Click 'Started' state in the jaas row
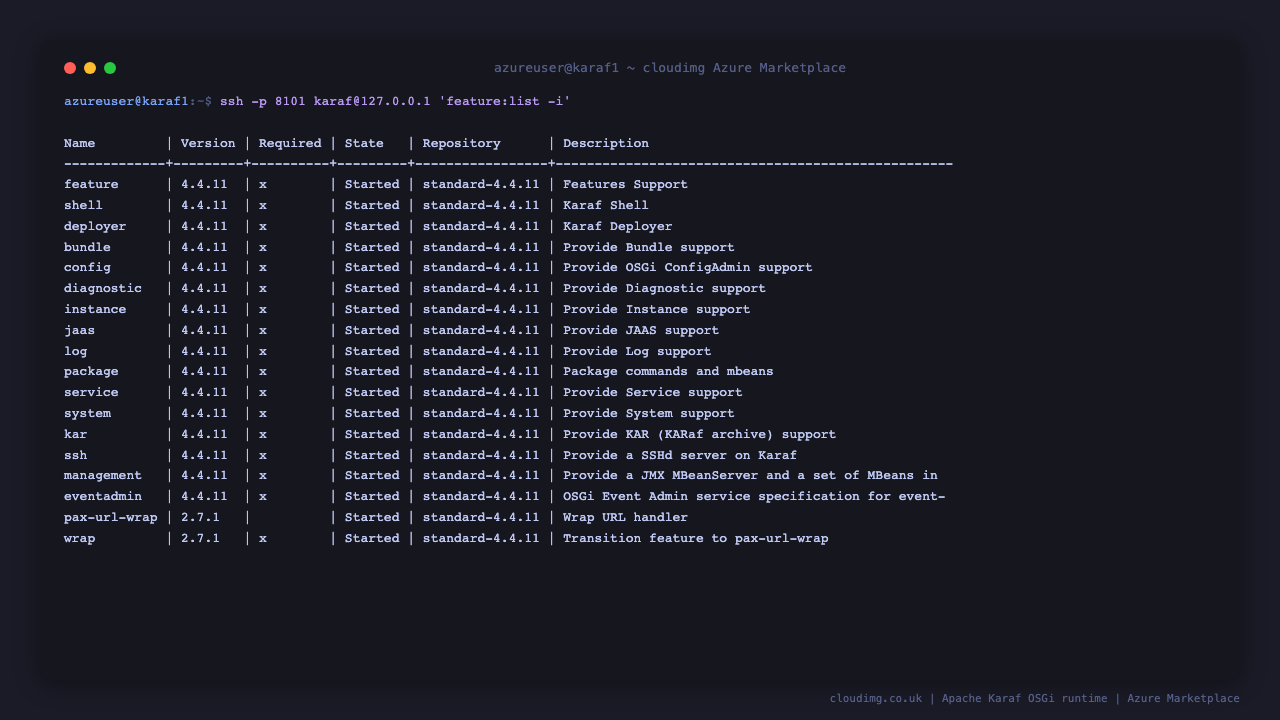 coord(372,330)
